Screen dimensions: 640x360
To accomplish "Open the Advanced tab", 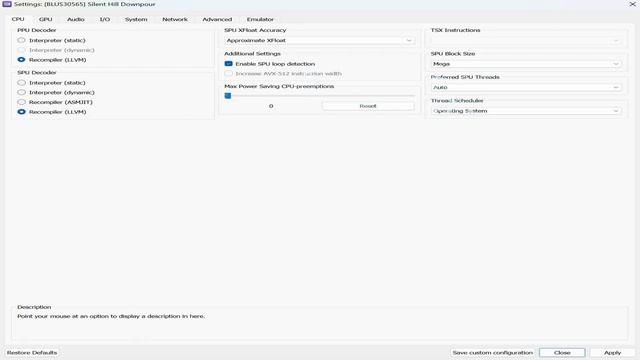I will (217, 19).
